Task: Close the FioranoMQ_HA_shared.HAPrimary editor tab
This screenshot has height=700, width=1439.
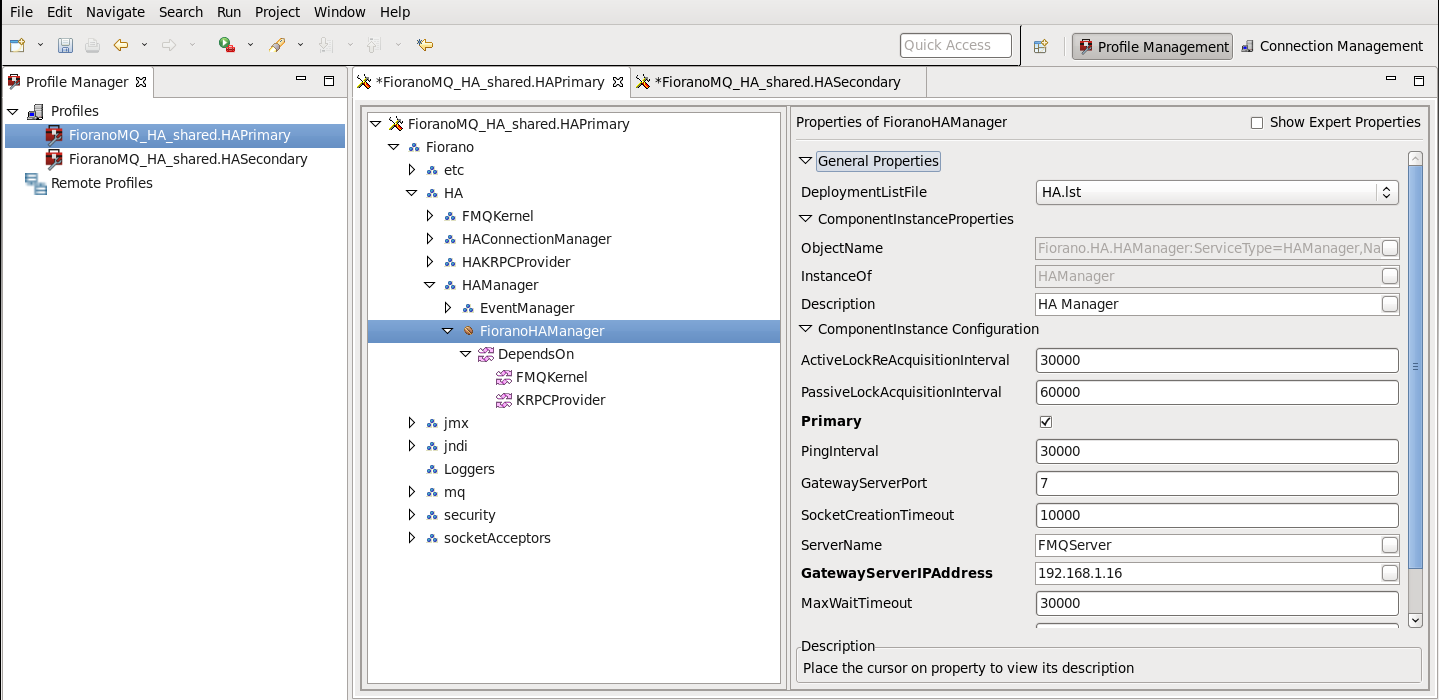Action: pos(618,82)
